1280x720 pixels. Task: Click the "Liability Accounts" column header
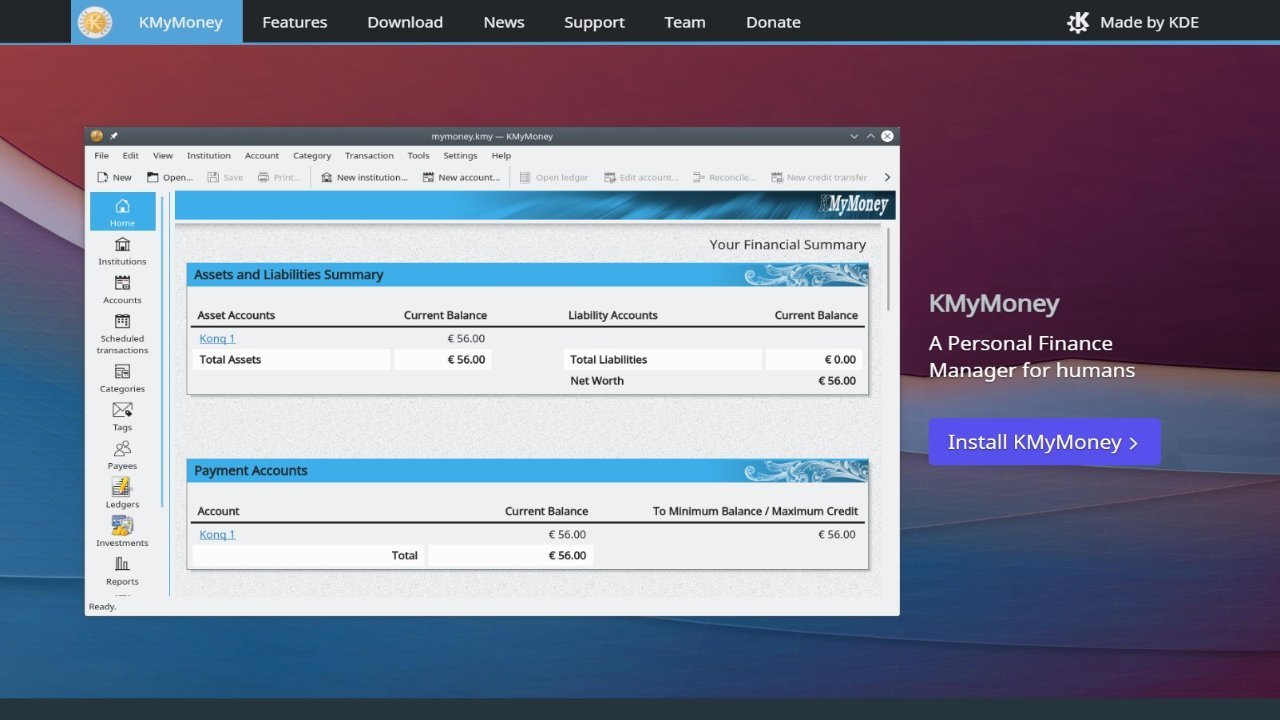[x=613, y=315]
